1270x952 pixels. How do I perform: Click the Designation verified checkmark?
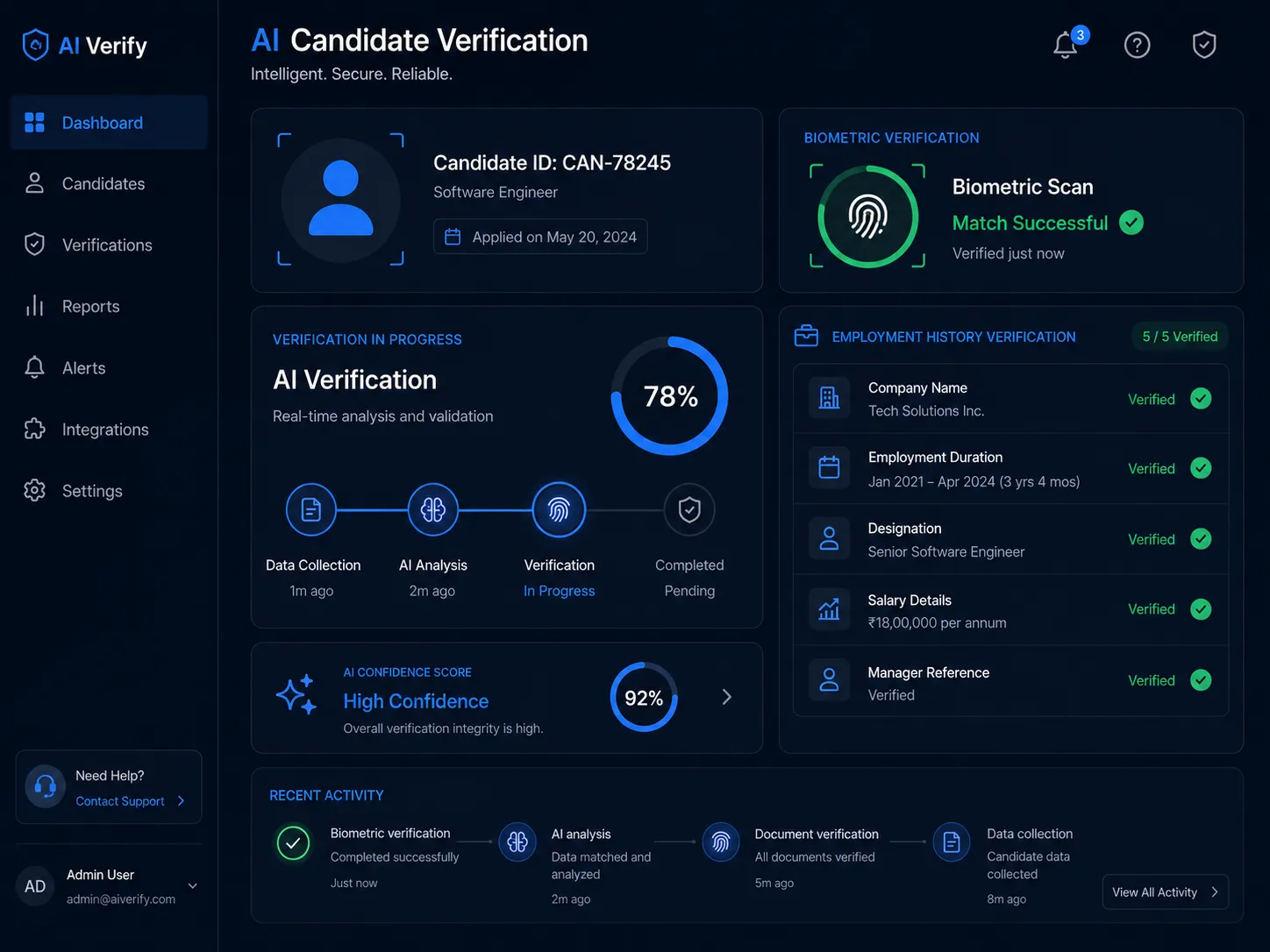tap(1201, 539)
